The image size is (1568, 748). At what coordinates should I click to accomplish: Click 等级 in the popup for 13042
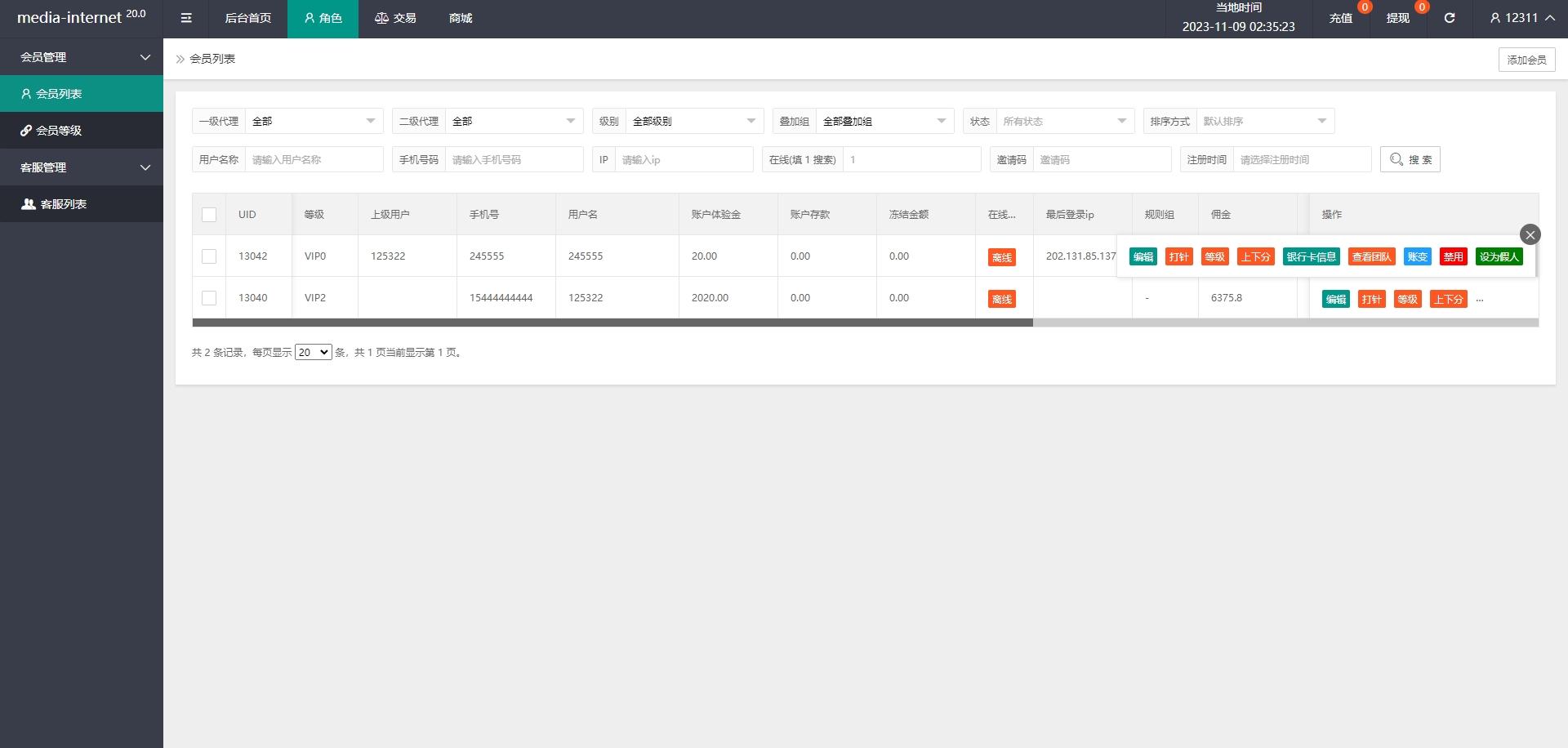[1215, 256]
